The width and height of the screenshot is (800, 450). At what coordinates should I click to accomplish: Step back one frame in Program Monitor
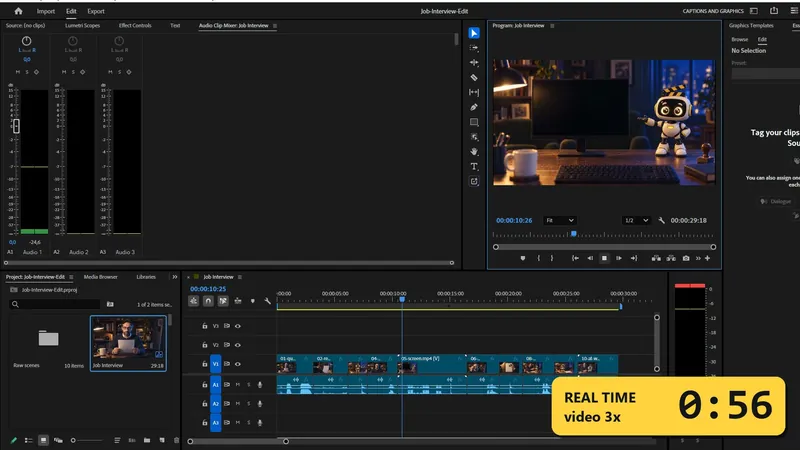click(590, 258)
